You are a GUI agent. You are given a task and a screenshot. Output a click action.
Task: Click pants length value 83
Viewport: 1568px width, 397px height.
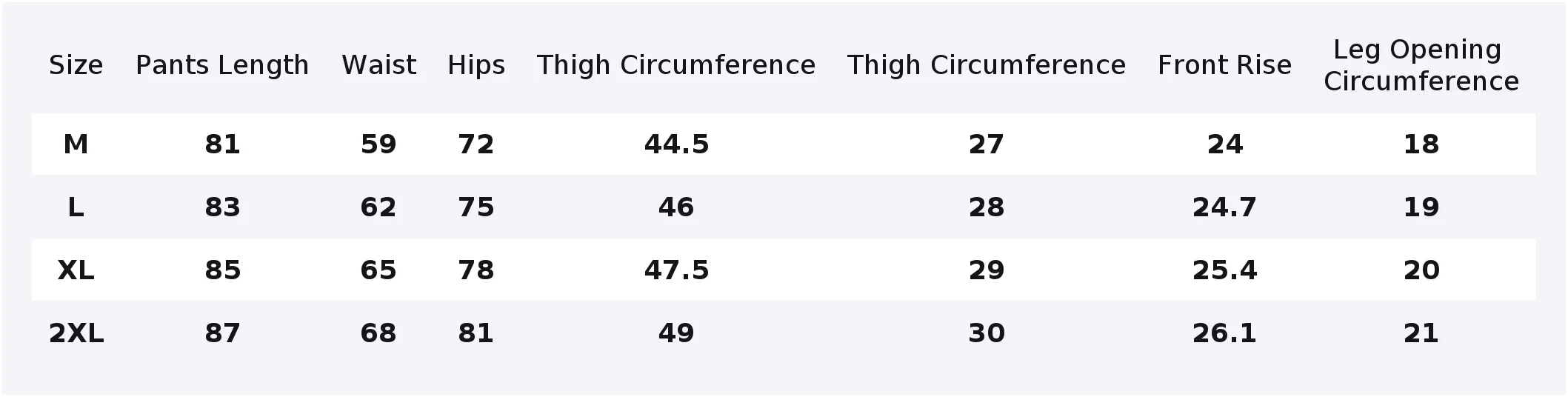(x=222, y=207)
